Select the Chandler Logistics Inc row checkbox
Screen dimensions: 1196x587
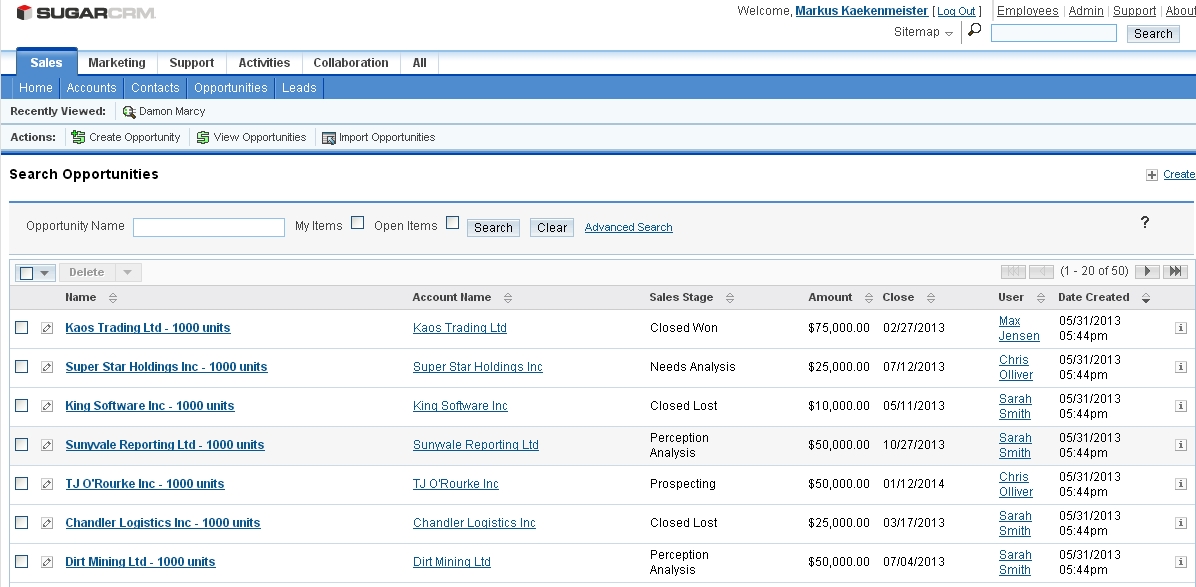21,521
